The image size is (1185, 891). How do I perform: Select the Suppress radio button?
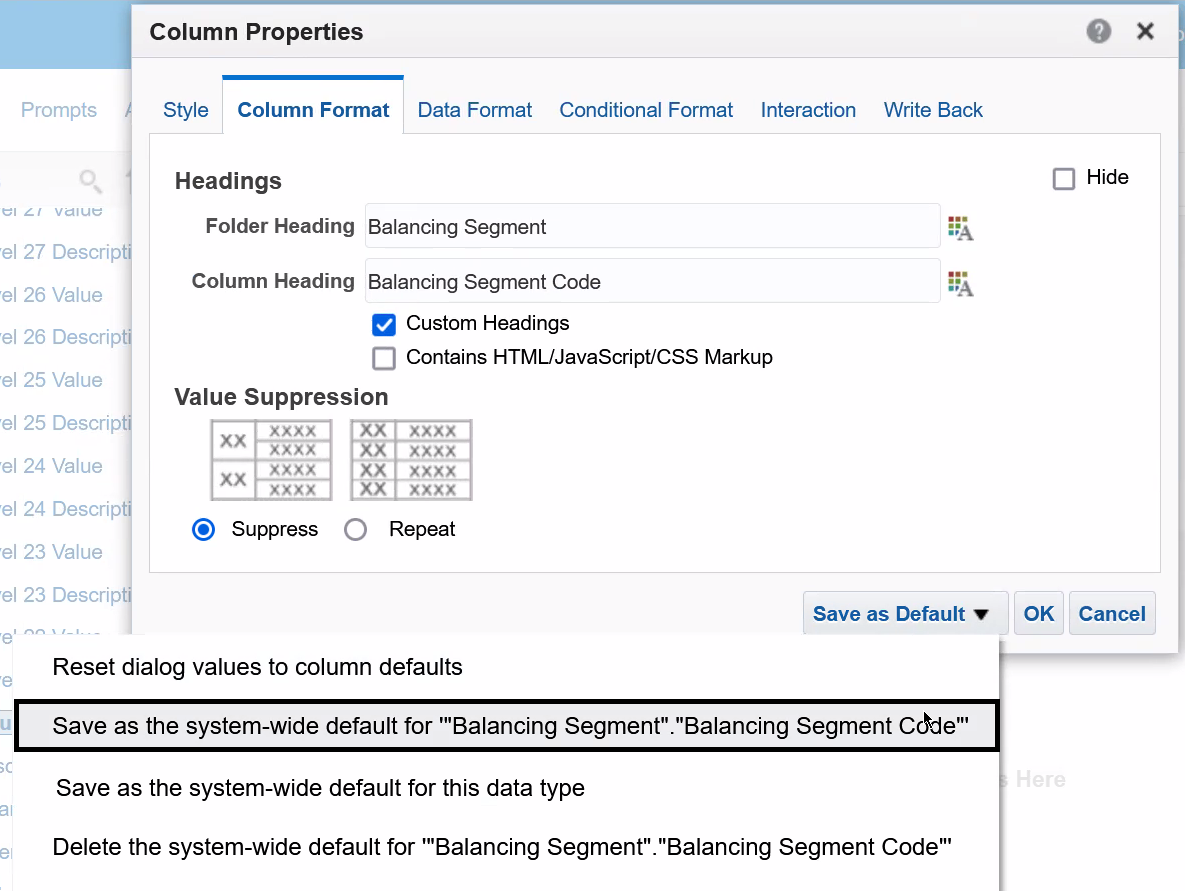[204, 530]
